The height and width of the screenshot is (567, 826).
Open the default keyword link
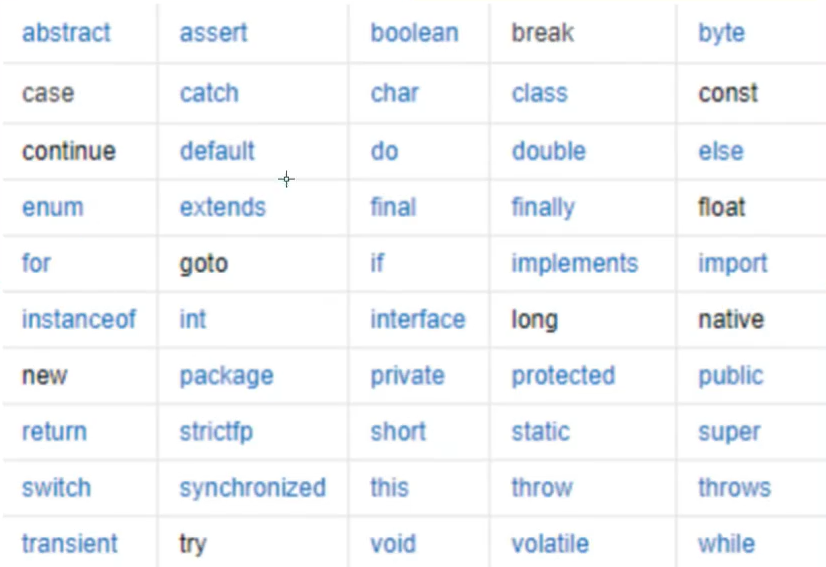[217, 151]
